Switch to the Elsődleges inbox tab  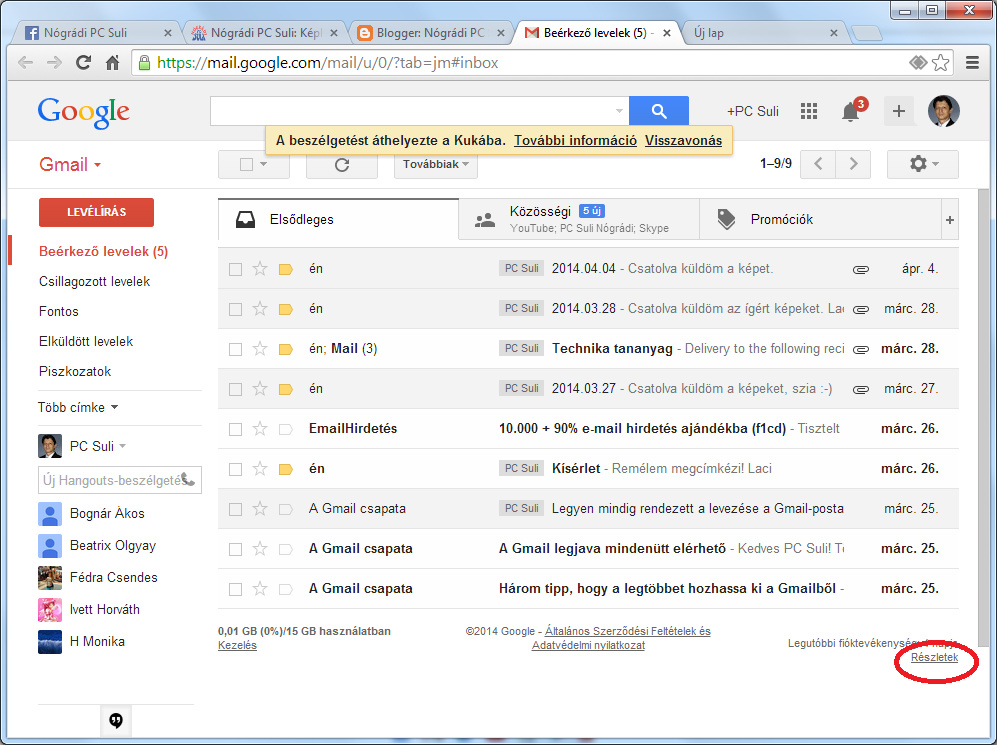point(338,220)
